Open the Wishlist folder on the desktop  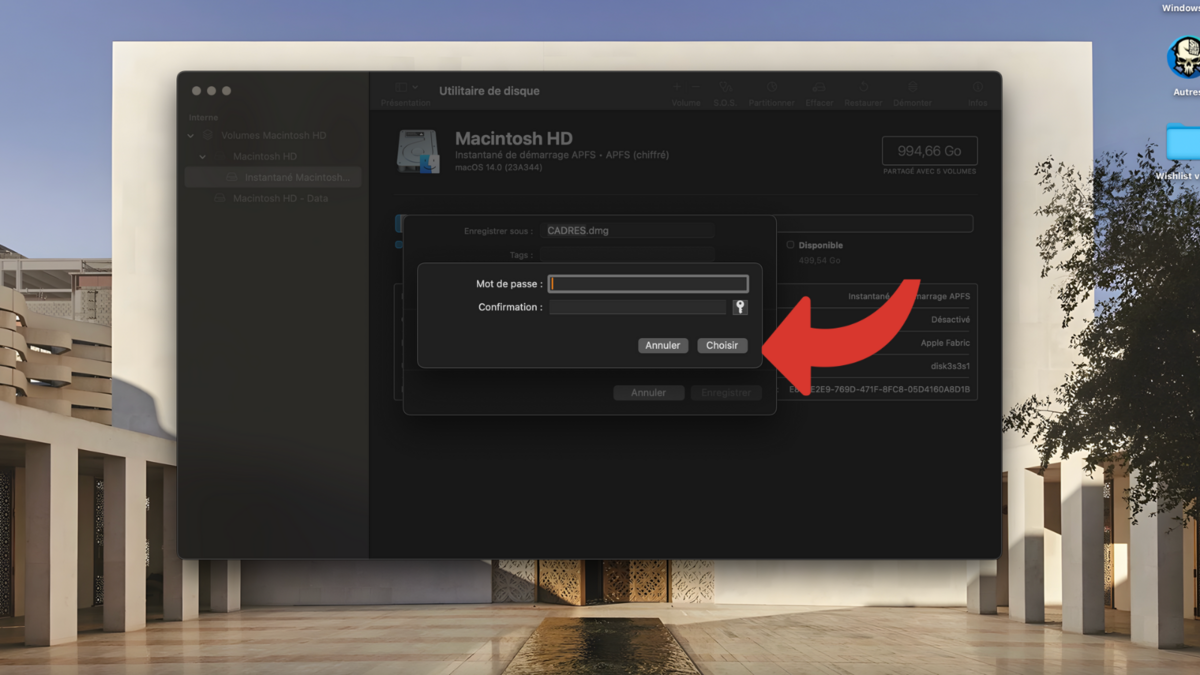tap(1184, 143)
